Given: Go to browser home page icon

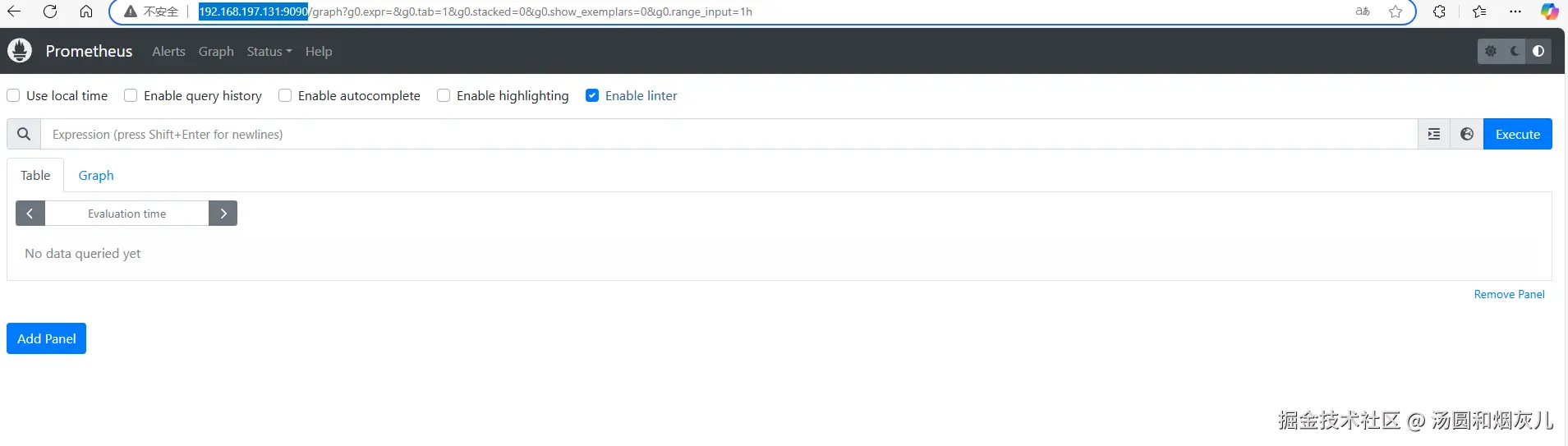Looking at the screenshot, I should [x=86, y=11].
